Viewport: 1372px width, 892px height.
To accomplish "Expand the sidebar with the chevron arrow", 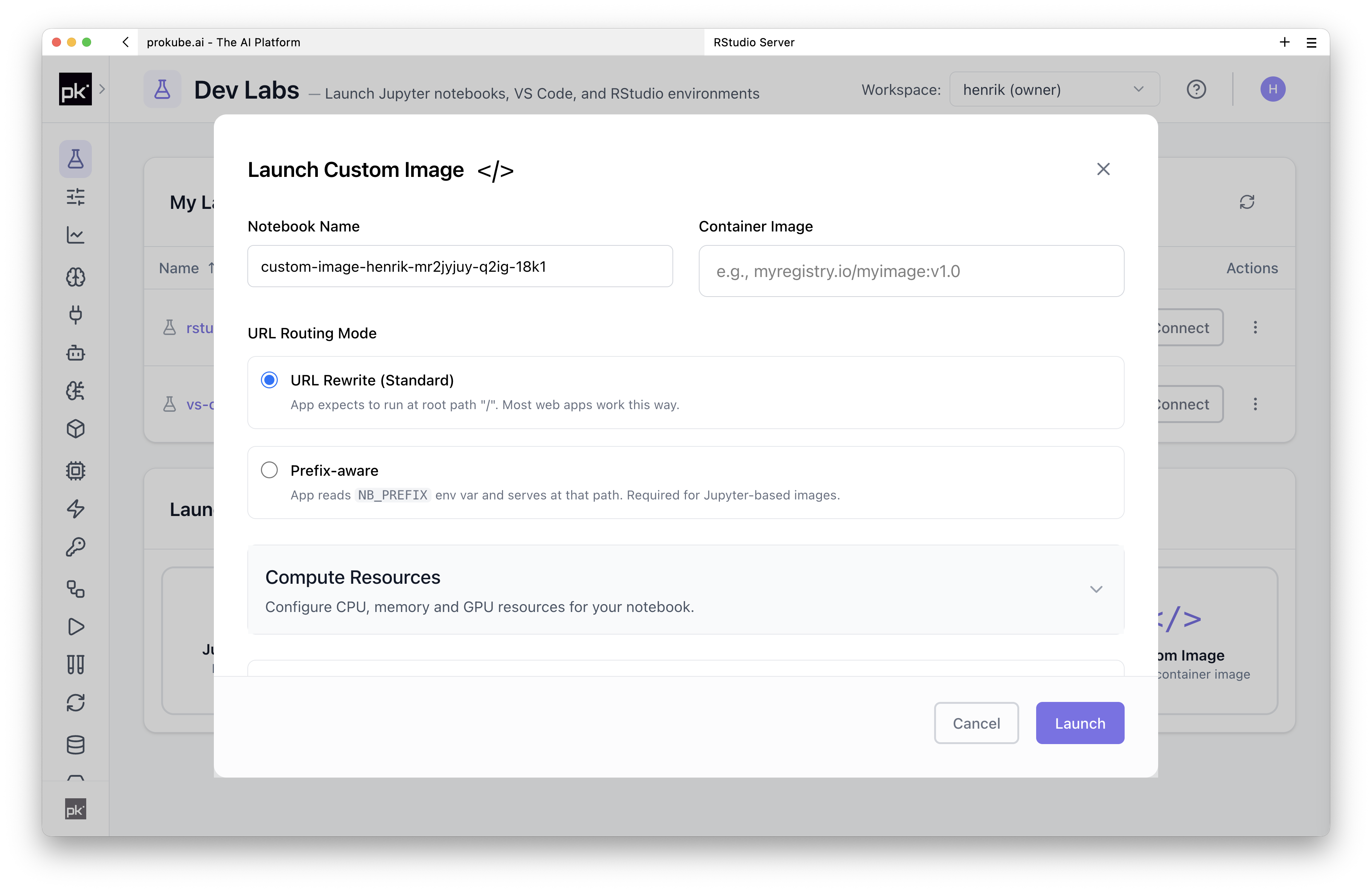I will tap(102, 89).
